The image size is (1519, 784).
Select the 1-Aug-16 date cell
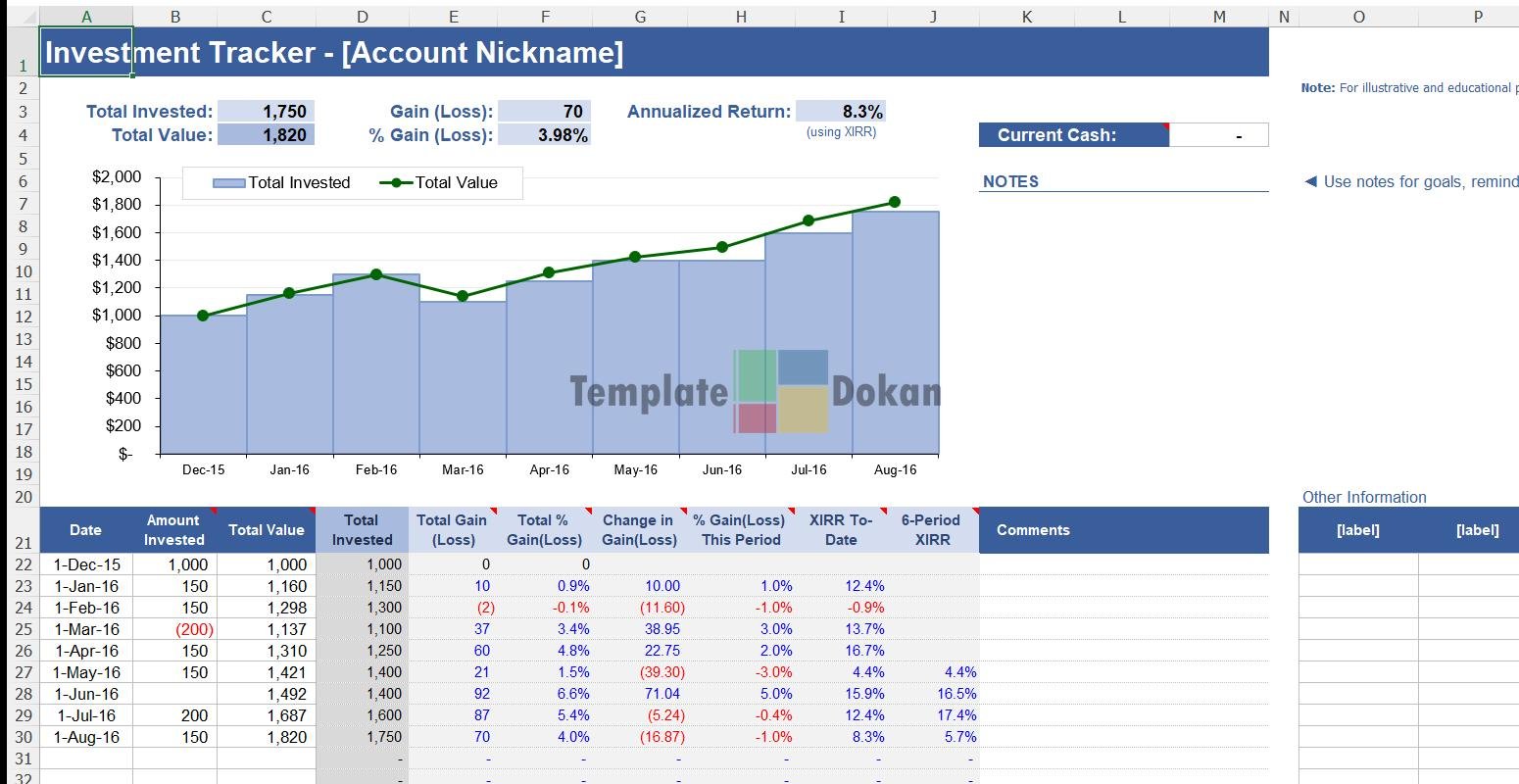point(86,737)
